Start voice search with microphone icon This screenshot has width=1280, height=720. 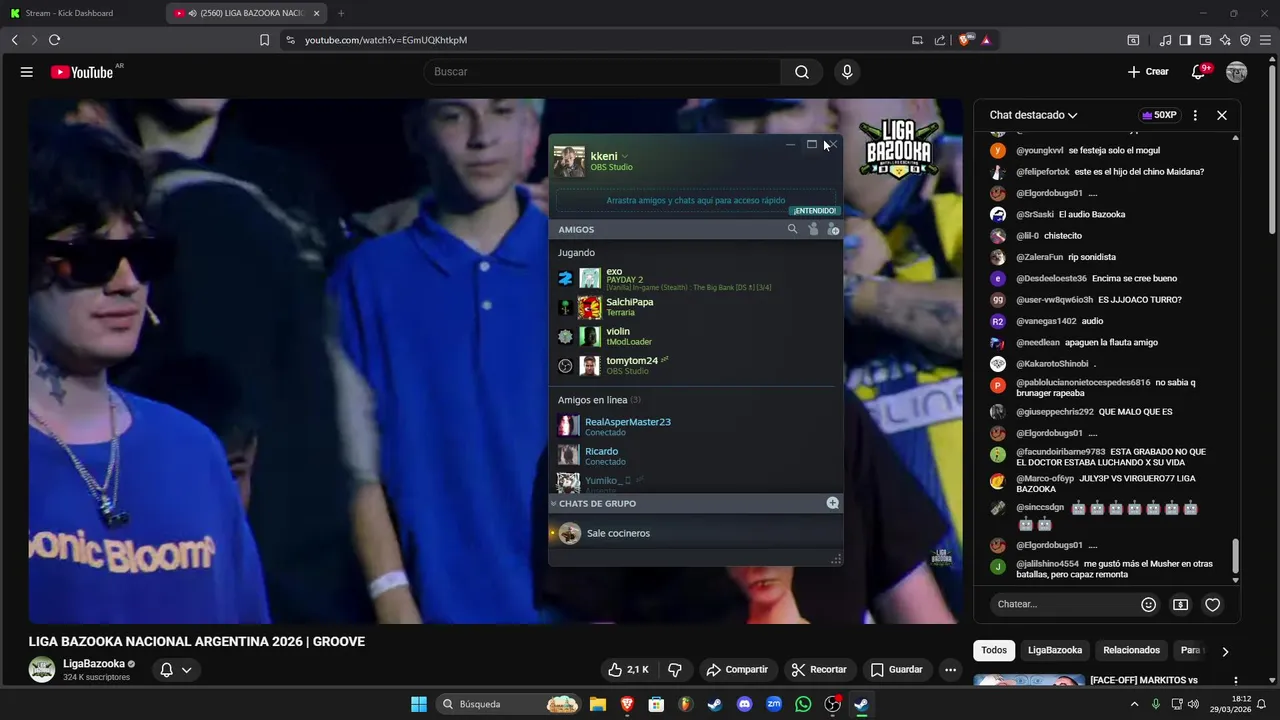[x=847, y=72]
